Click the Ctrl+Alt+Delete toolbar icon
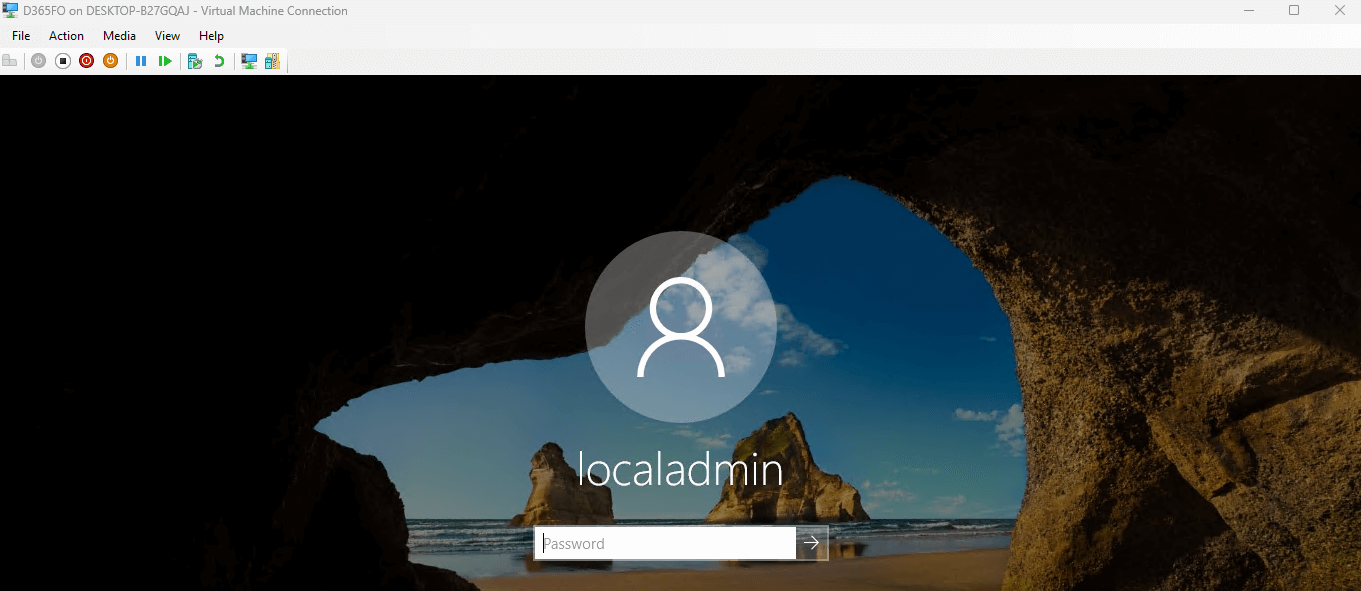 [x=11, y=61]
